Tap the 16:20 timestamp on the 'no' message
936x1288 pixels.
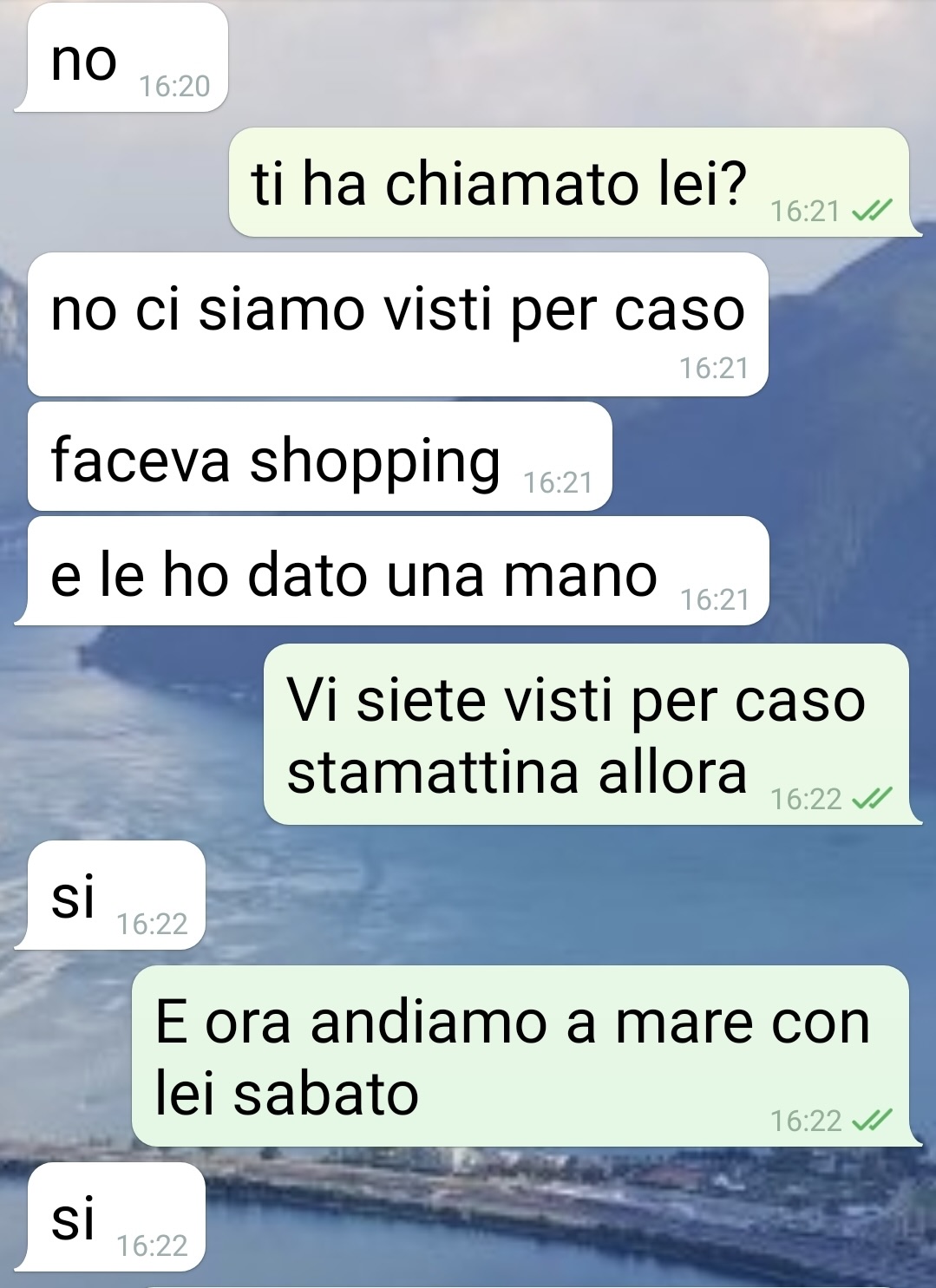tap(174, 86)
